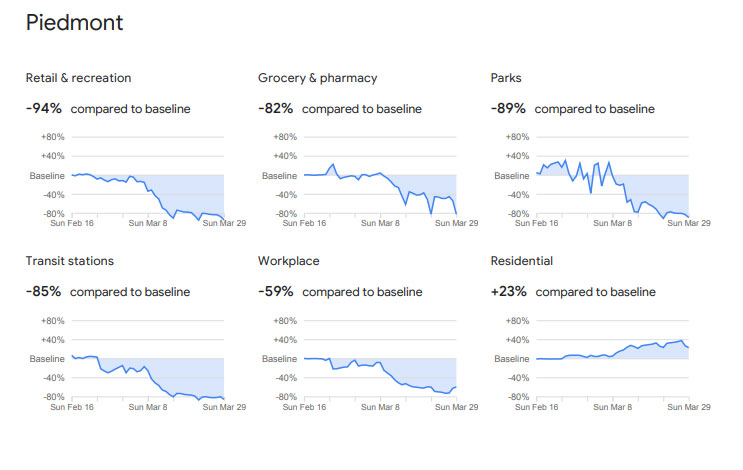Click the -82% grocery percentage value

point(275,108)
